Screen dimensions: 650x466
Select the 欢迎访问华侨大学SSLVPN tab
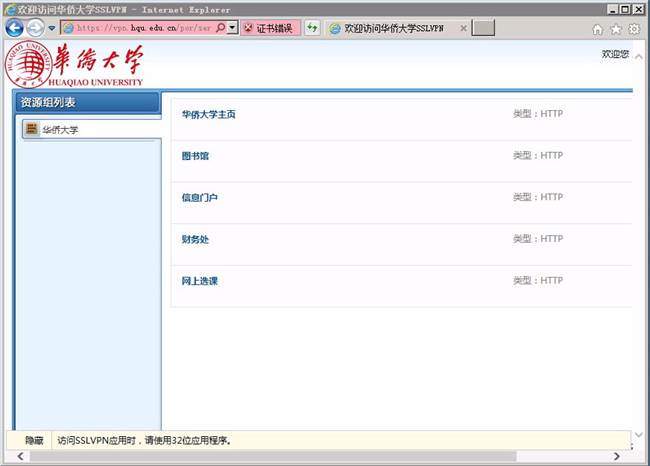(392, 28)
